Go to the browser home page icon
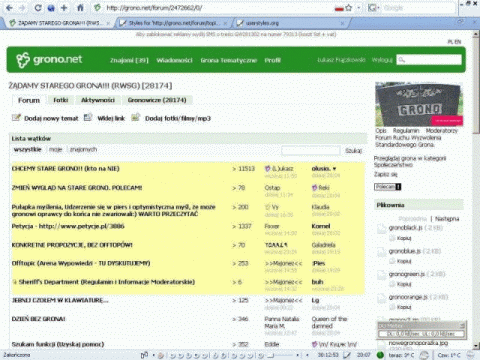The height and width of the screenshot is (360, 480). point(80,8)
